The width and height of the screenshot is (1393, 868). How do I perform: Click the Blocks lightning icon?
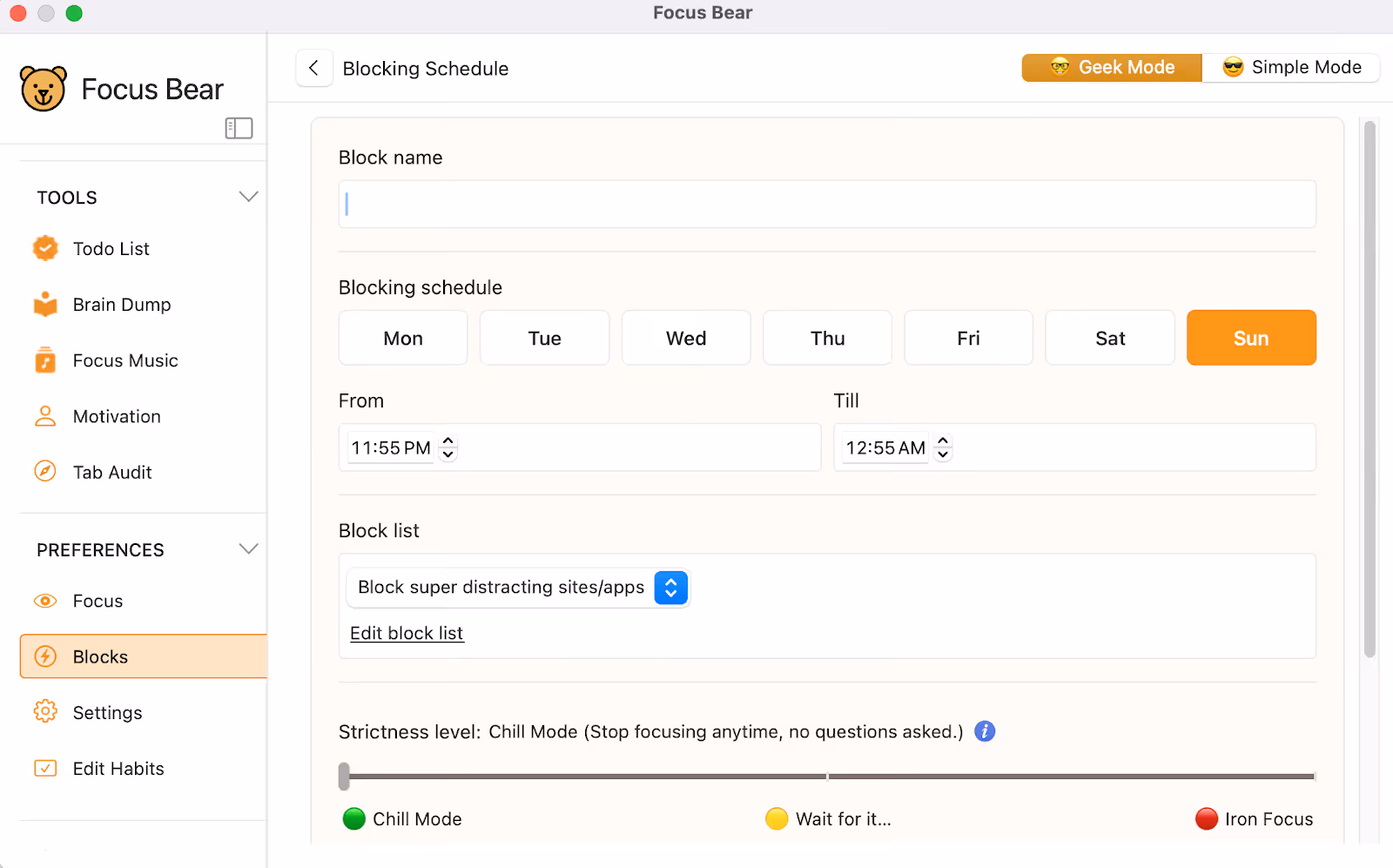(45, 656)
